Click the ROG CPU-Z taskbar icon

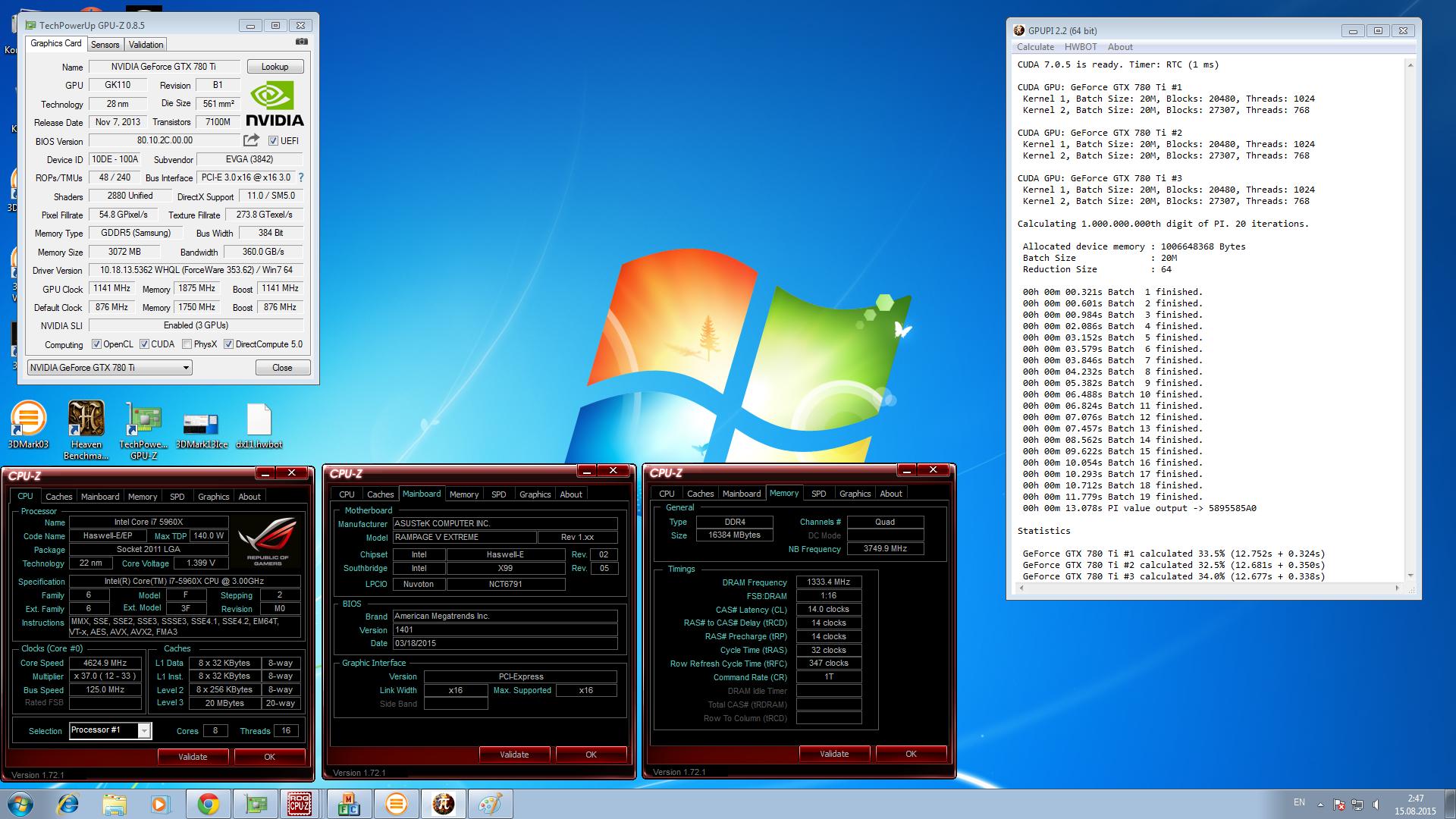coord(300,804)
